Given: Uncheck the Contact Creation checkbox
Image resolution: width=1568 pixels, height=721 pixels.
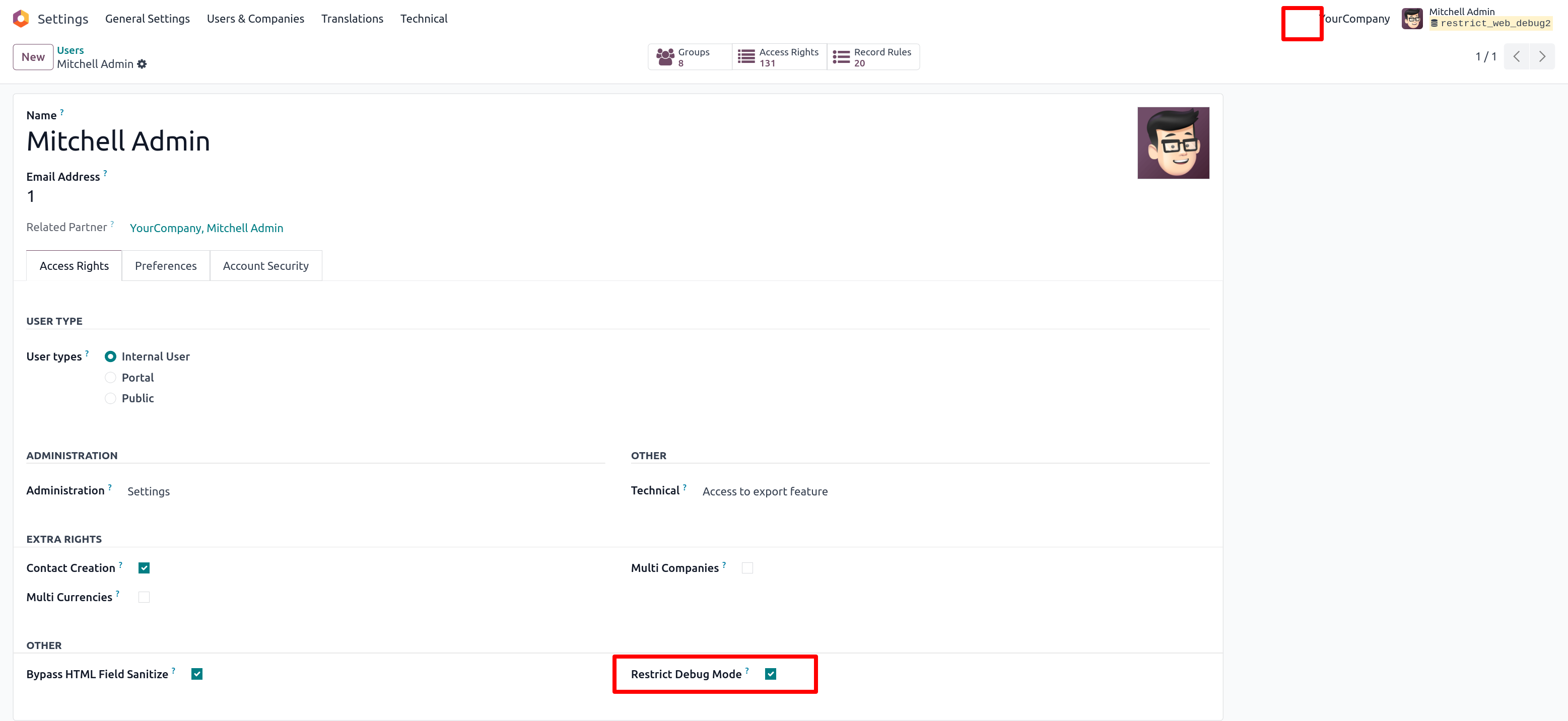Looking at the screenshot, I should click(x=144, y=567).
